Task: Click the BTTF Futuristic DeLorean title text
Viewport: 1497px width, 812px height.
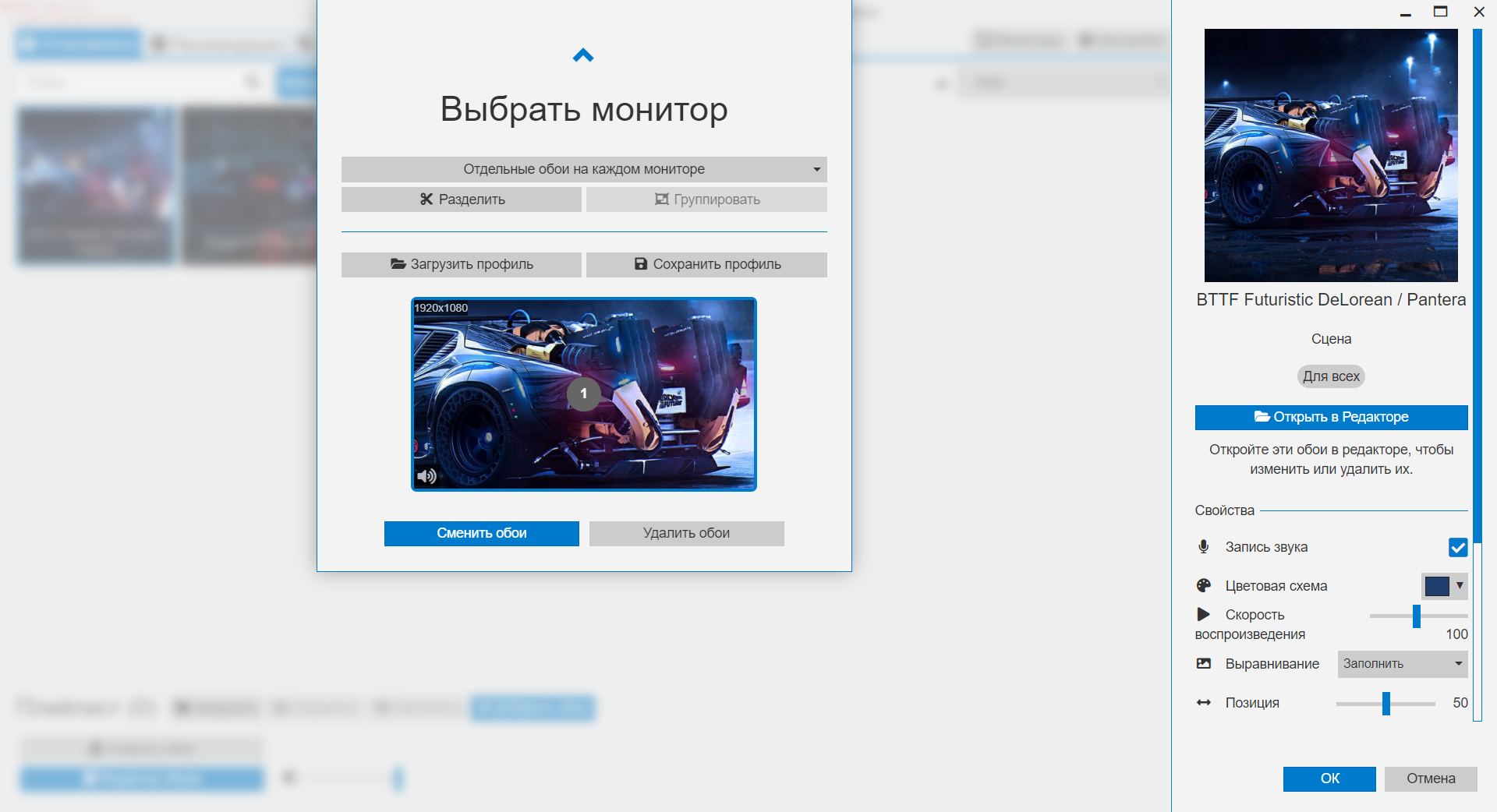Action: coord(1331,300)
